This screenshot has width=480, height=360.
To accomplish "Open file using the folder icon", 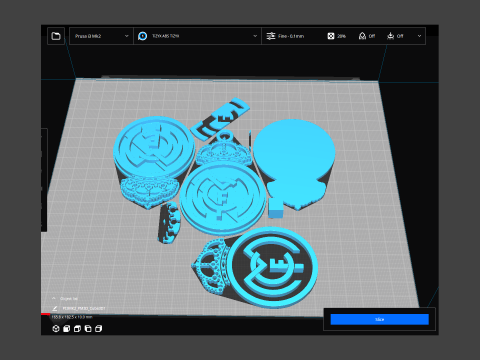I will [x=56, y=36].
